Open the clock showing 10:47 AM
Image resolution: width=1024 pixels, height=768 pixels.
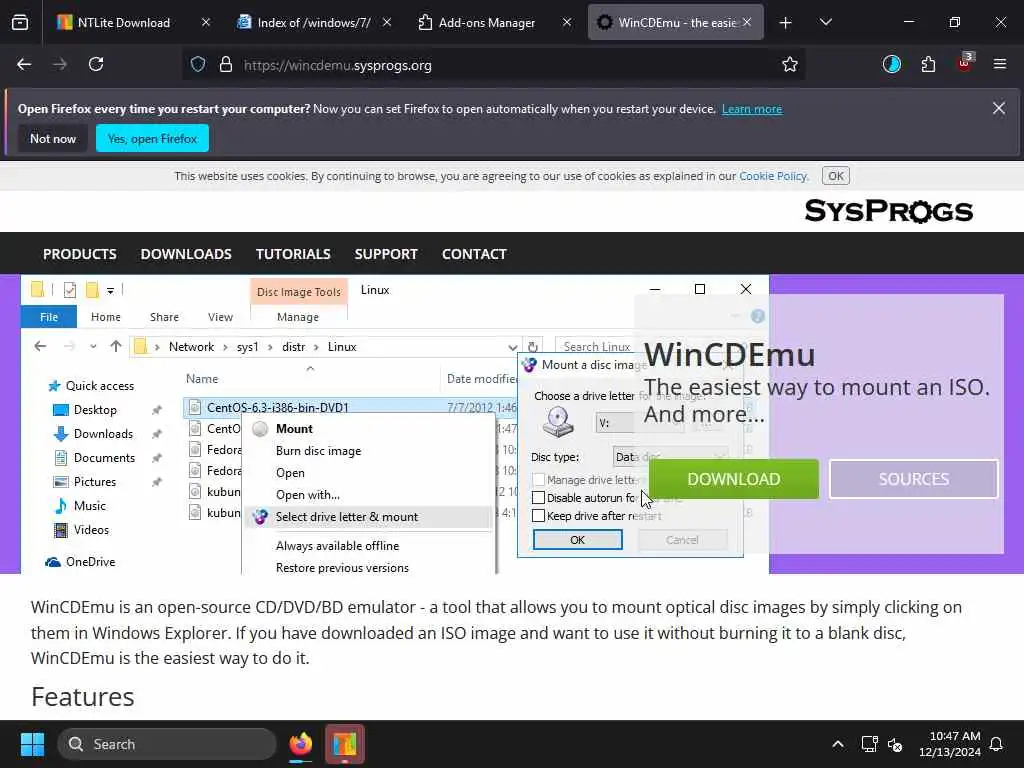point(950,744)
